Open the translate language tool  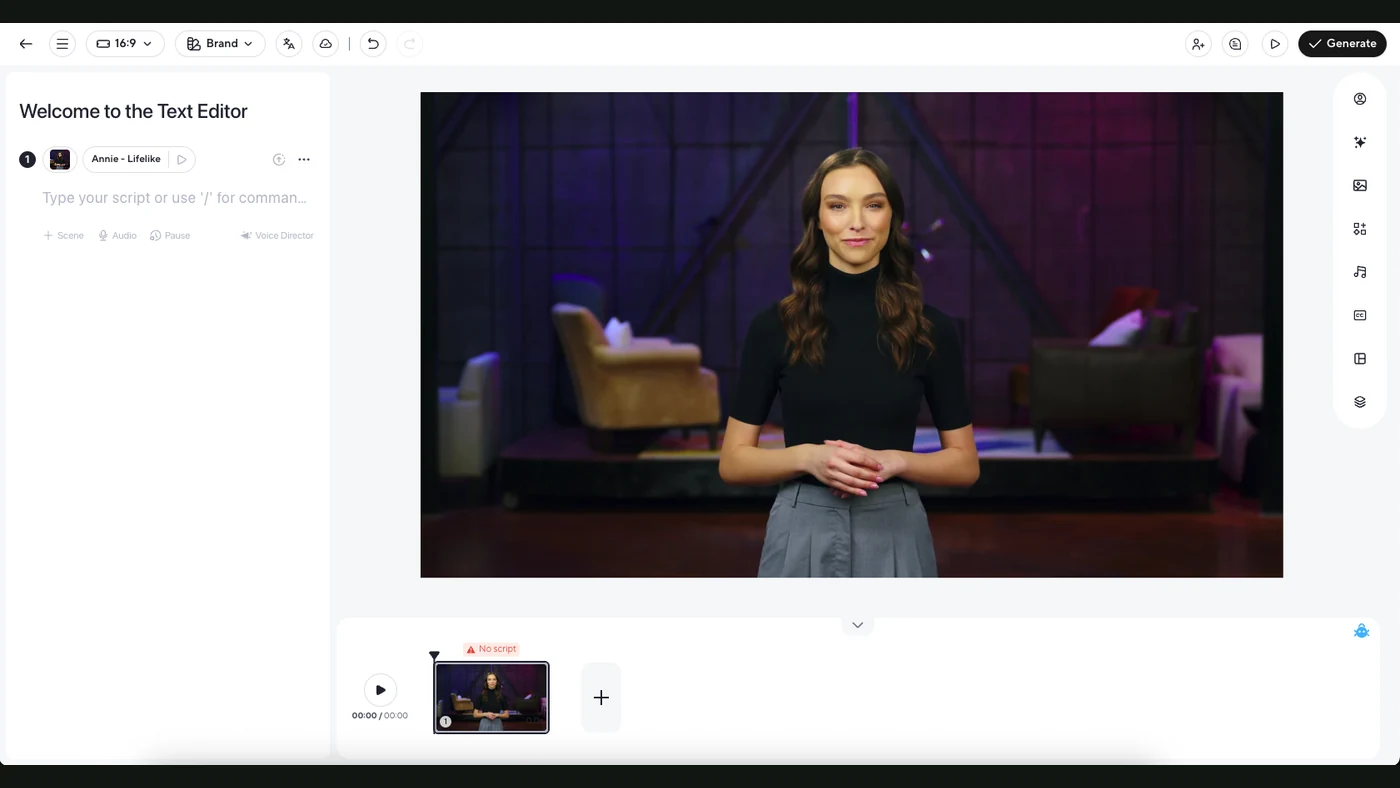tap(289, 44)
